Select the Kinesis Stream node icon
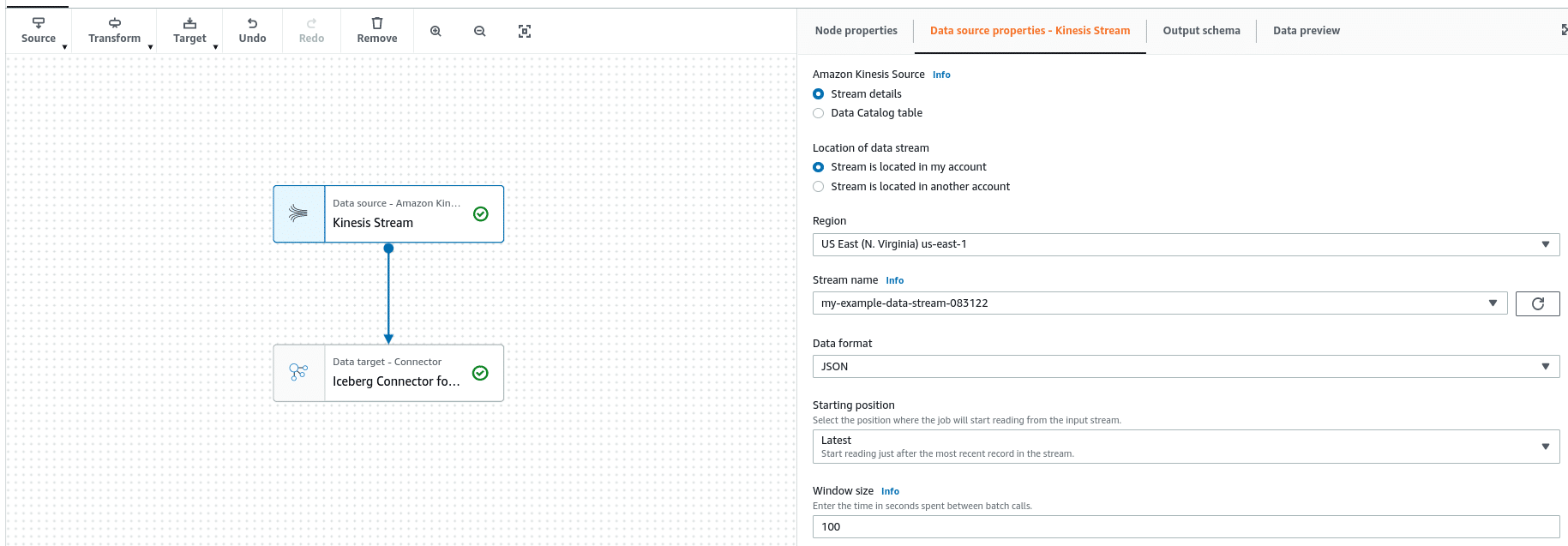The image size is (1568, 546). [298, 214]
